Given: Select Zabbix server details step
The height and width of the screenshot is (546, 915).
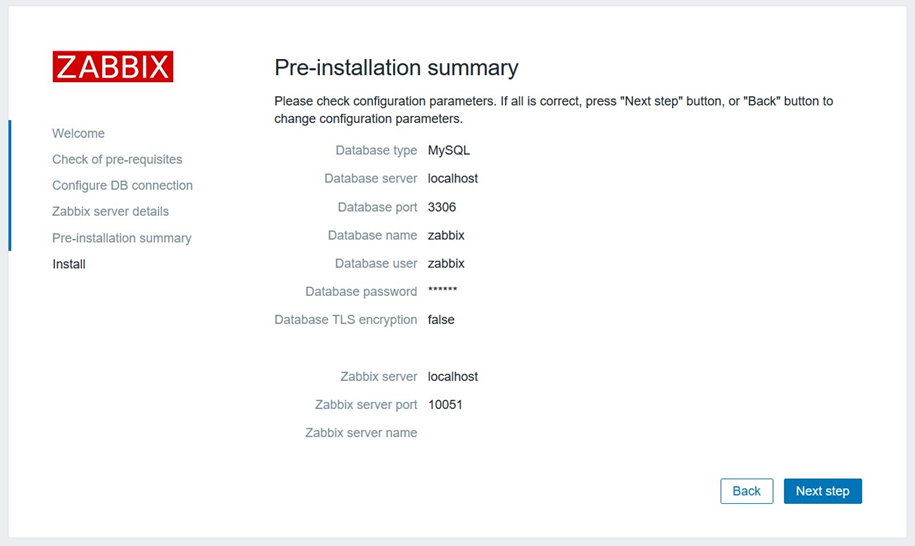Looking at the screenshot, I should pyautogui.click(x=110, y=211).
